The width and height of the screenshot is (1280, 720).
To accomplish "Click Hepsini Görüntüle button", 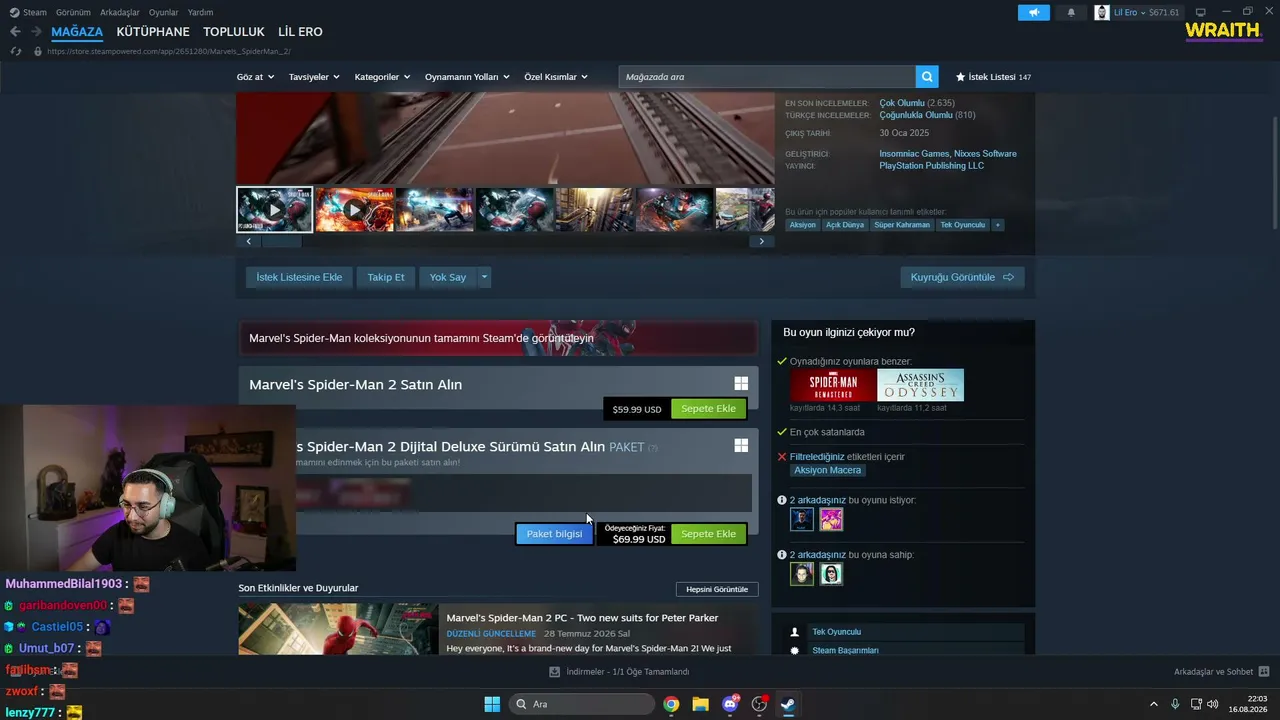I will [717, 589].
